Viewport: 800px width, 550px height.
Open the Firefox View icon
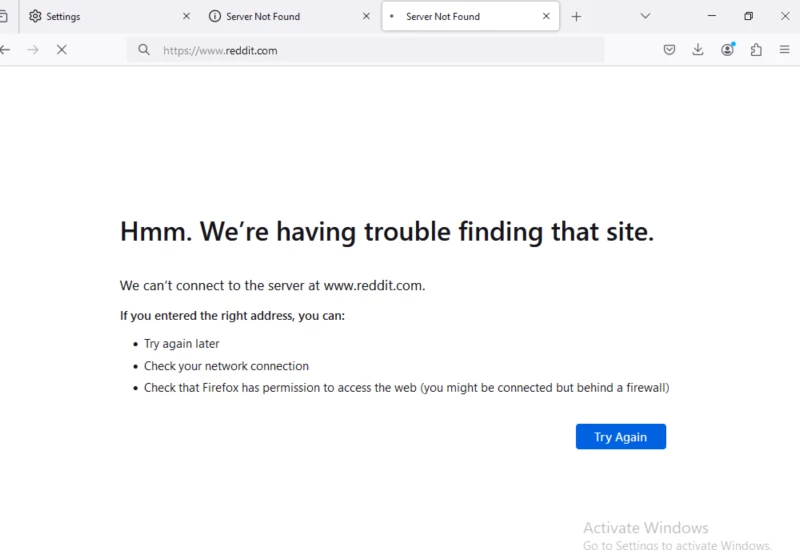3,16
